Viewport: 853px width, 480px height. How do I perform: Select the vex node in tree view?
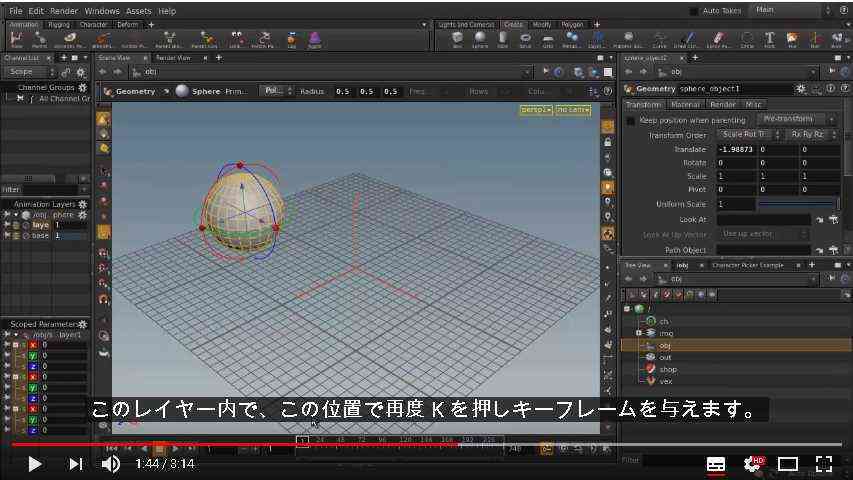coord(666,381)
